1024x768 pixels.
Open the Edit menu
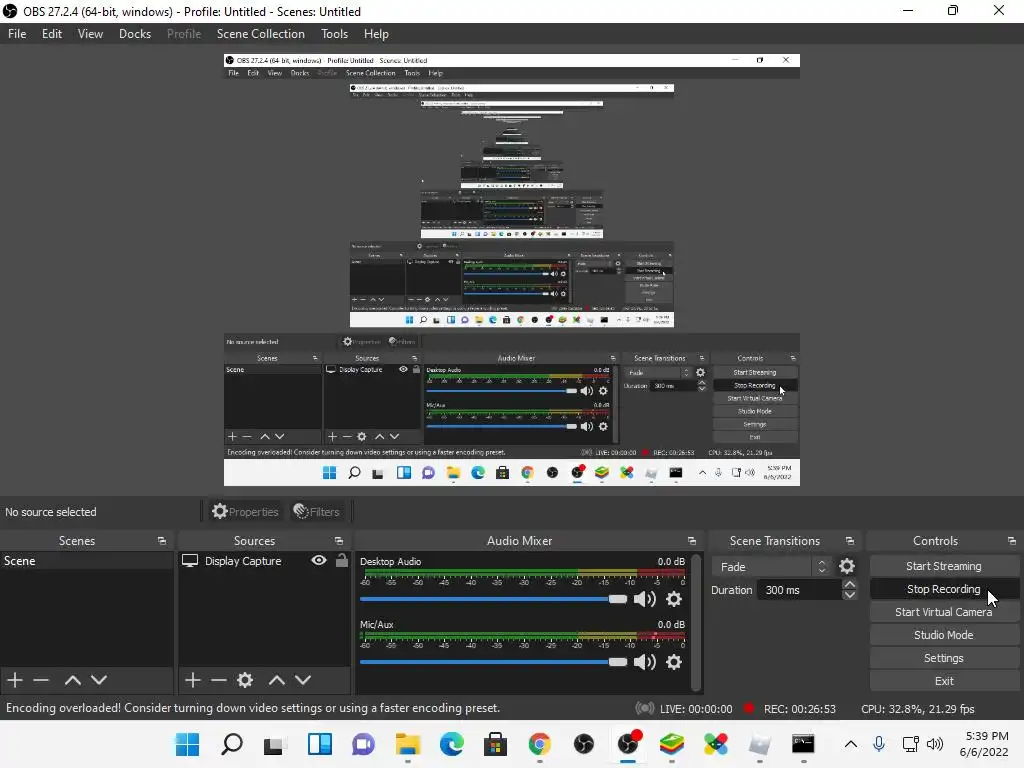(x=52, y=34)
